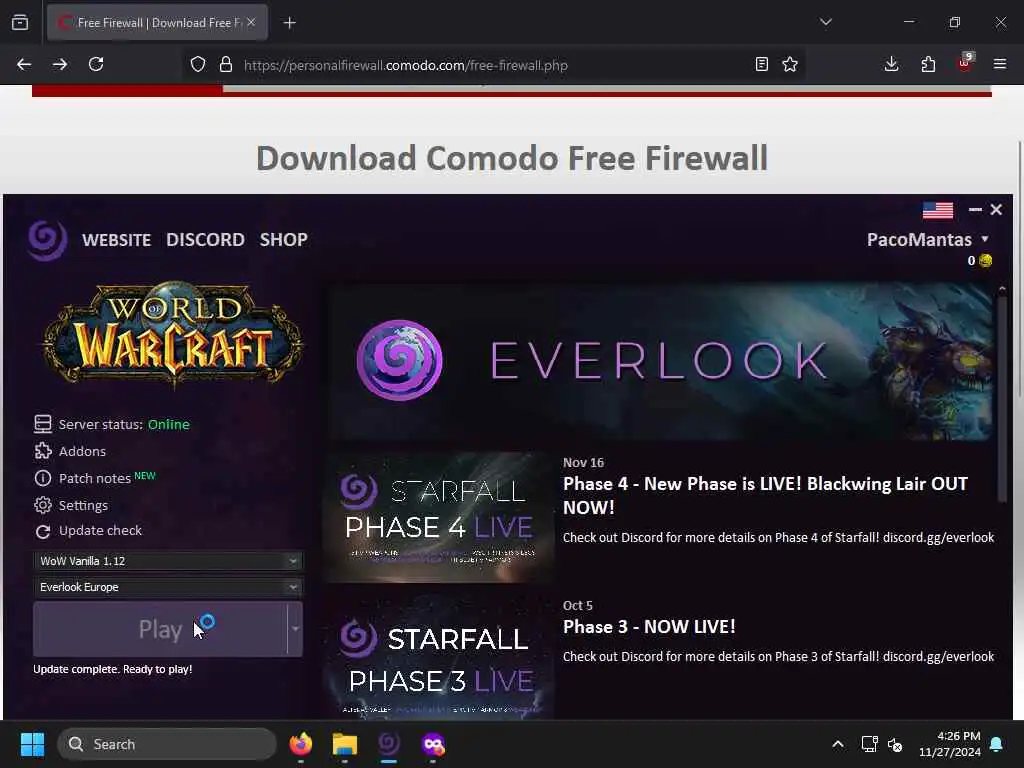Open PacoMantas account dropdown
The width and height of the screenshot is (1024, 768).
pyautogui.click(x=927, y=240)
